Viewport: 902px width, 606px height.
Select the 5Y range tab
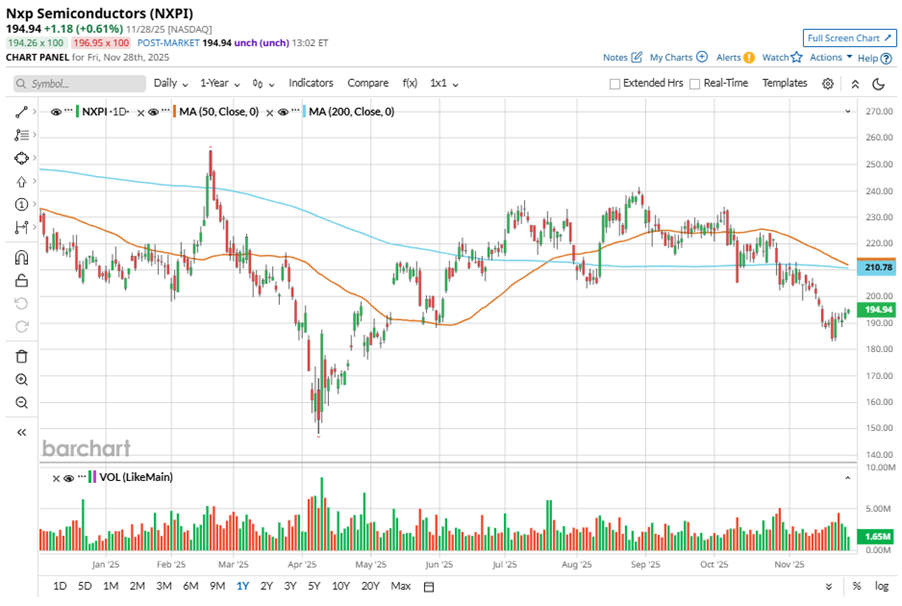point(314,586)
